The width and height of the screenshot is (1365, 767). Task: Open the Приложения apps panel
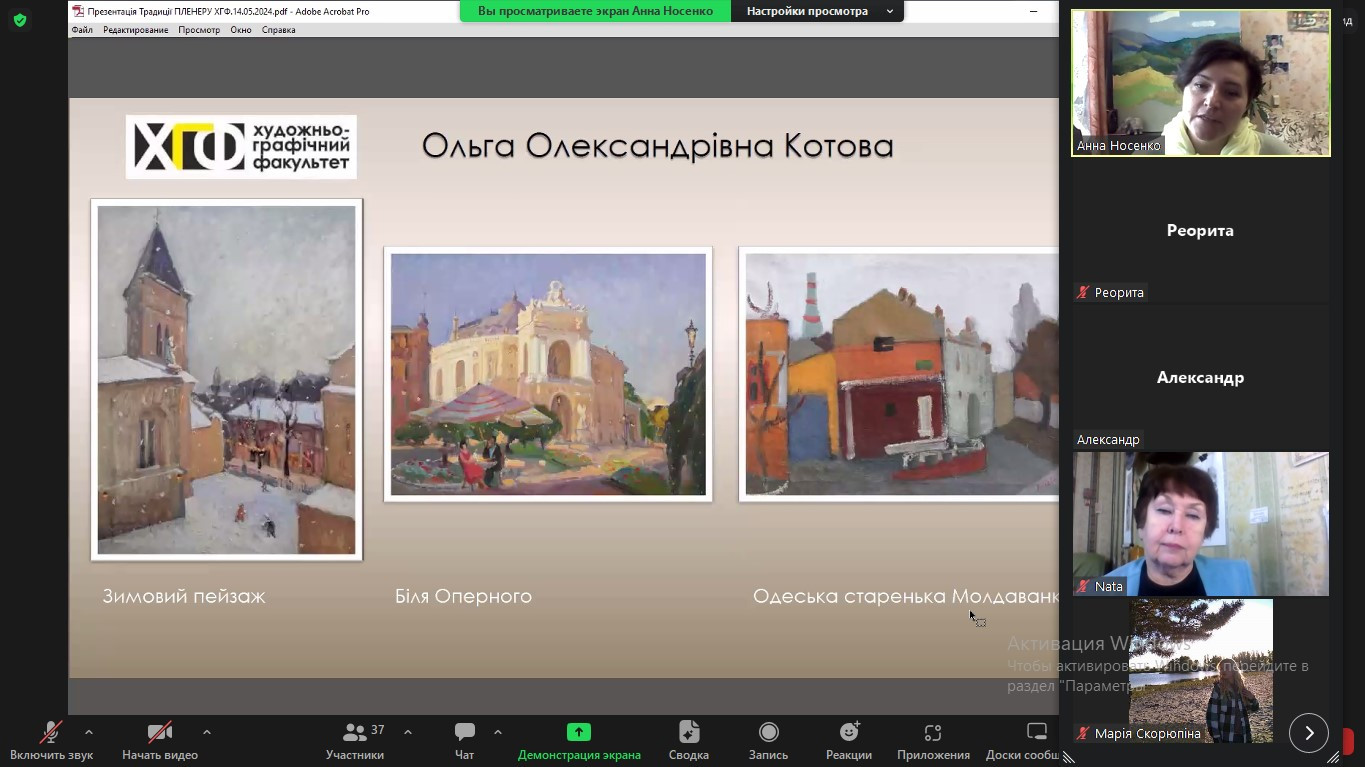[x=933, y=741]
